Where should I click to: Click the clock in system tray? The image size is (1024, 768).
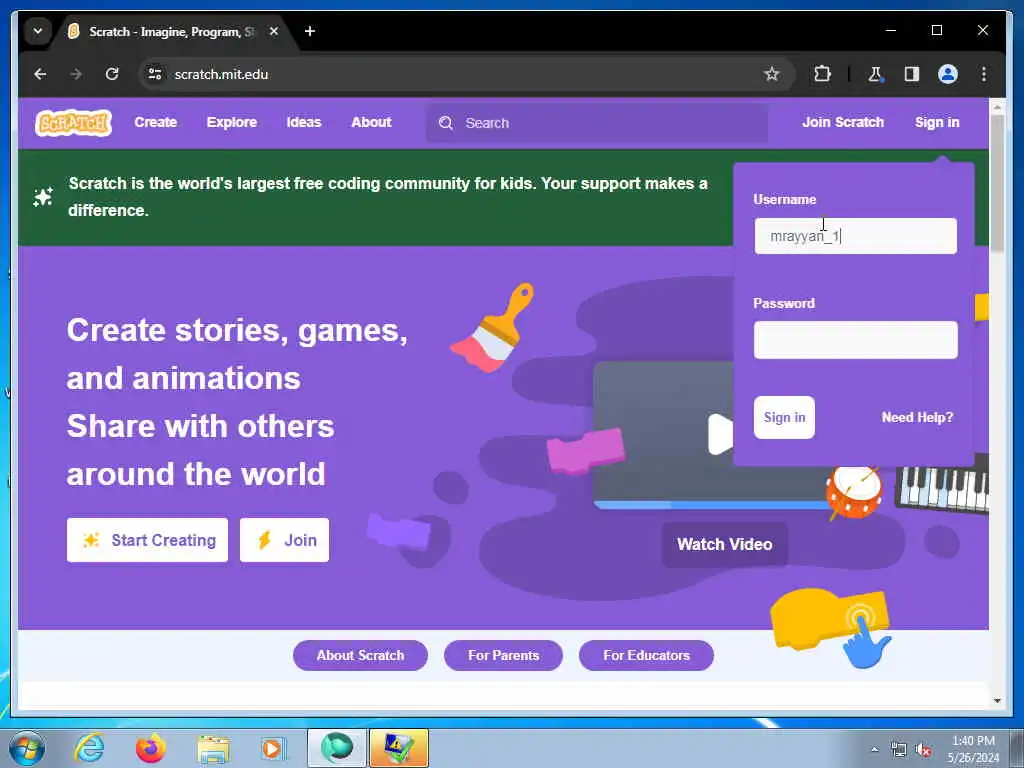973,749
